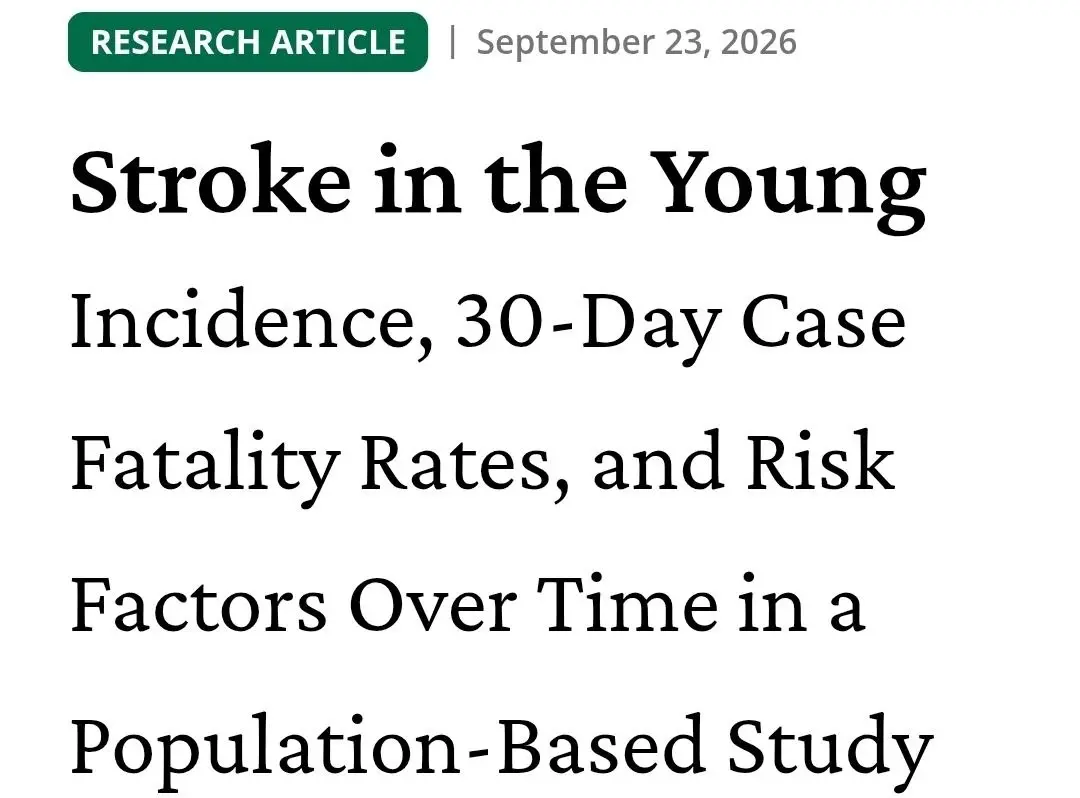This screenshot has height=798, width=1080.
Task: Click the subtitle line starting with Incidence
Action: (x=488, y=326)
